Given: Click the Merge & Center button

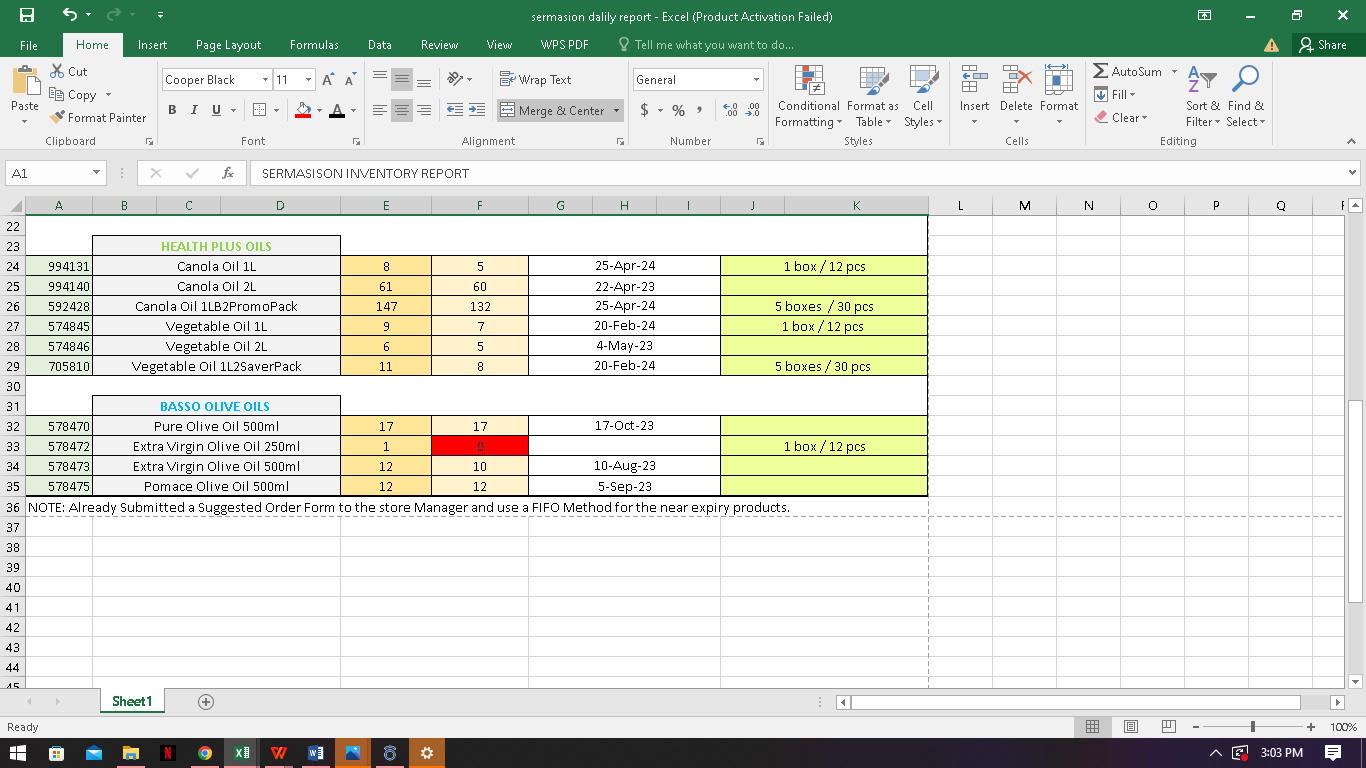Looking at the screenshot, I should pos(552,110).
